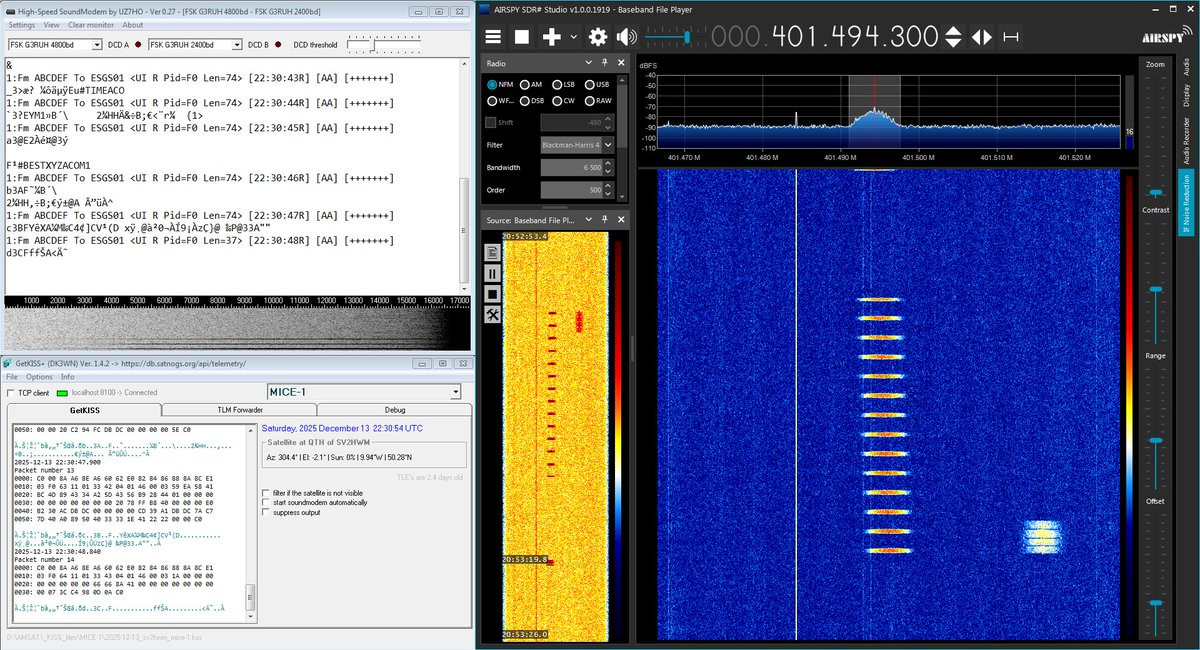This screenshot has height=650, width=1200.
Task: Close the Source Baseband File Player panel
Action: [x=620, y=220]
